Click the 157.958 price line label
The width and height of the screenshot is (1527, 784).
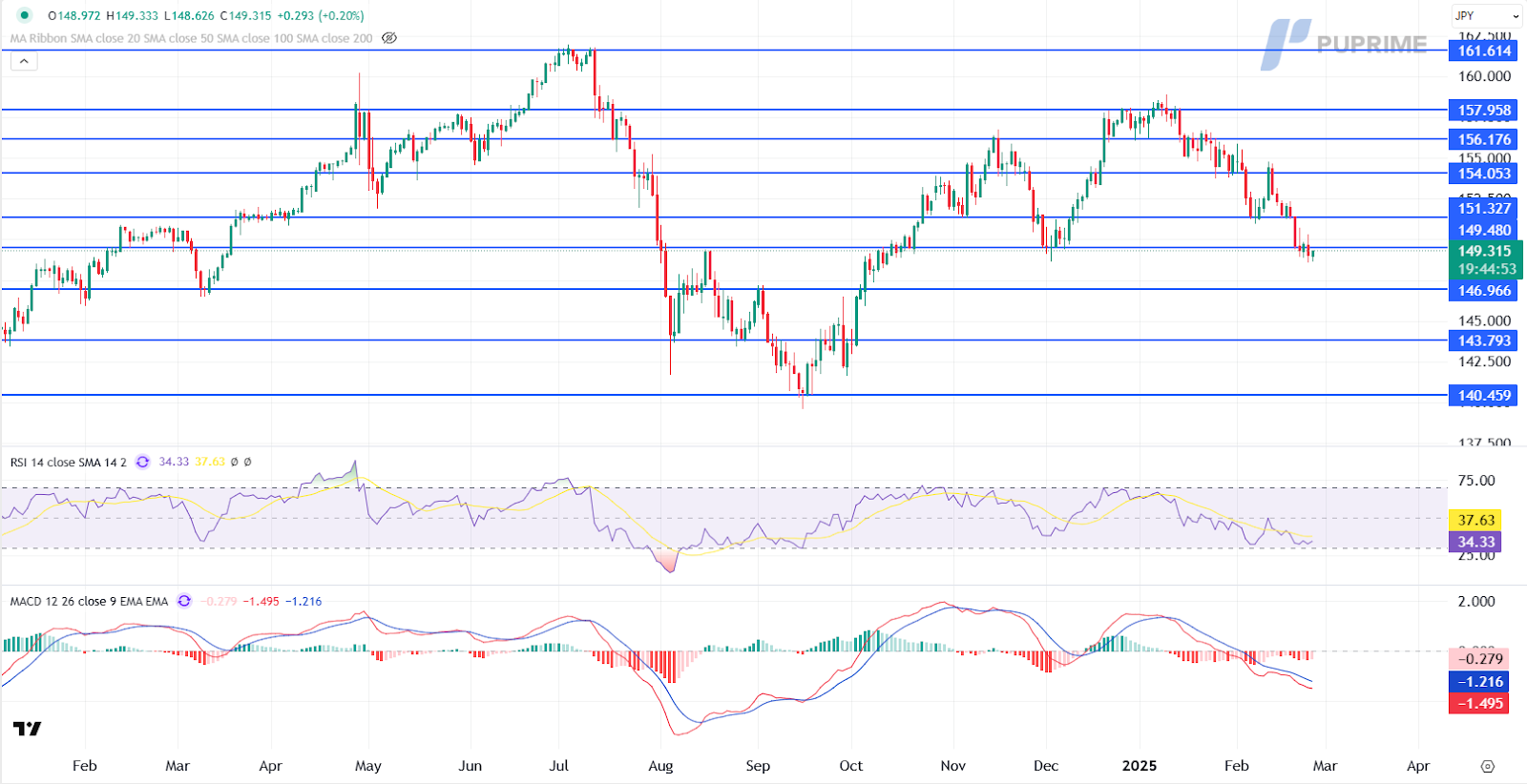click(1483, 110)
